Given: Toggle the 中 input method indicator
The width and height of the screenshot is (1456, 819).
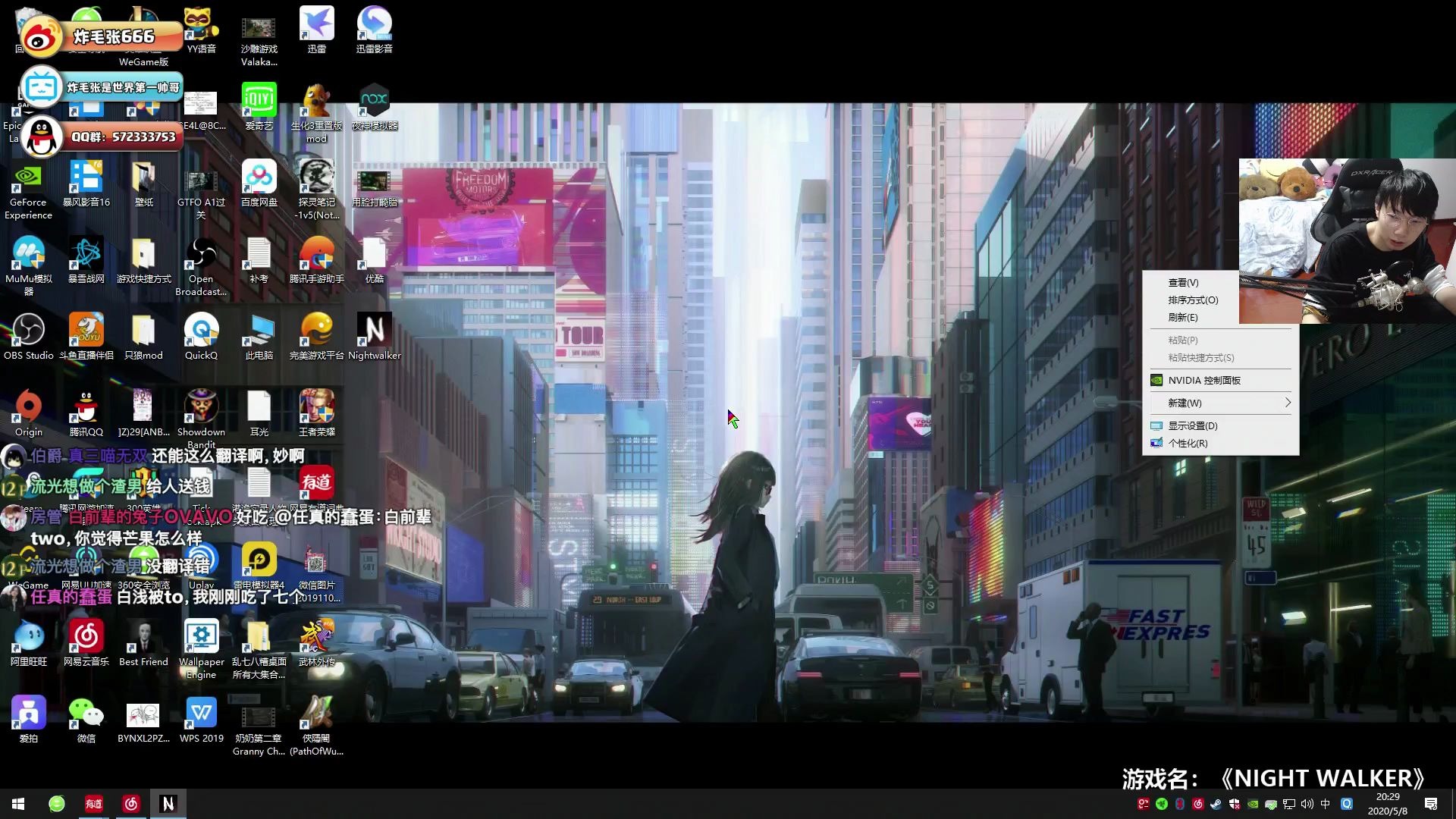Looking at the screenshot, I should click(1325, 804).
